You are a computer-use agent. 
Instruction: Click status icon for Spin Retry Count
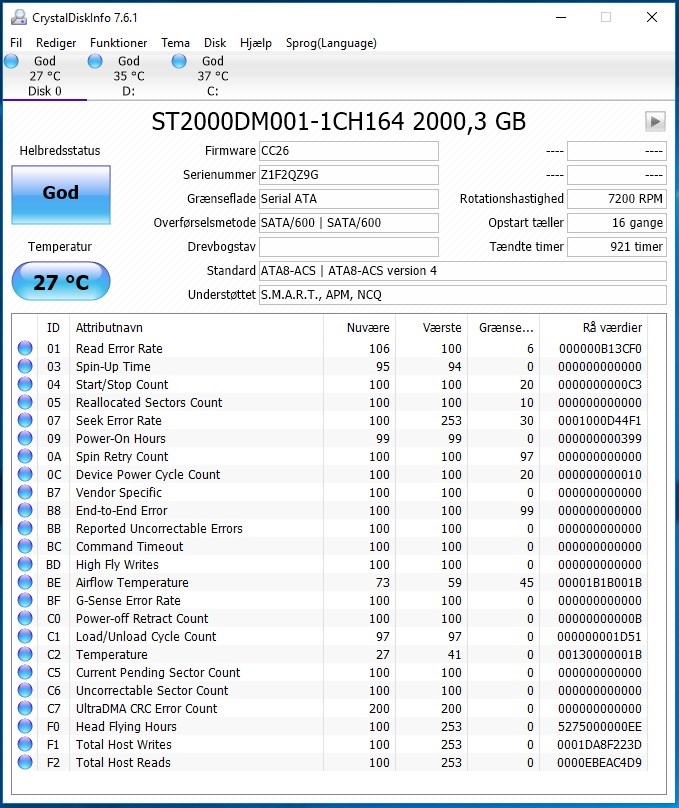pos(25,457)
